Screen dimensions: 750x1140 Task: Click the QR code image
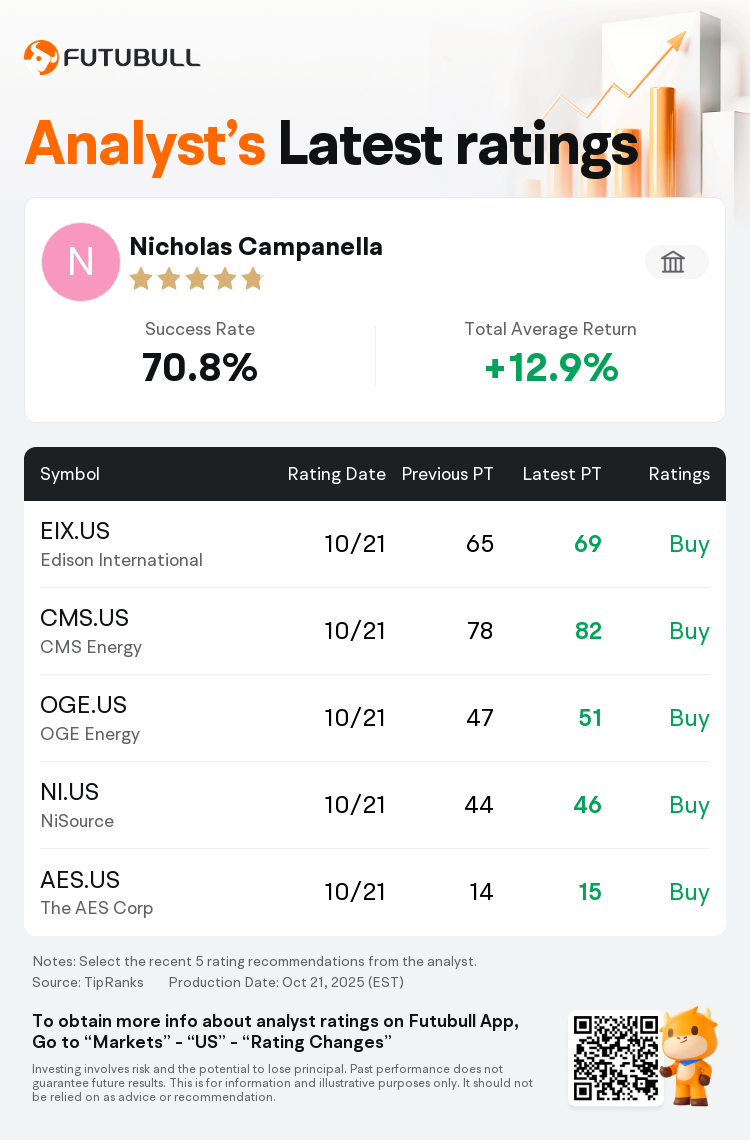pyautogui.click(x=616, y=1058)
